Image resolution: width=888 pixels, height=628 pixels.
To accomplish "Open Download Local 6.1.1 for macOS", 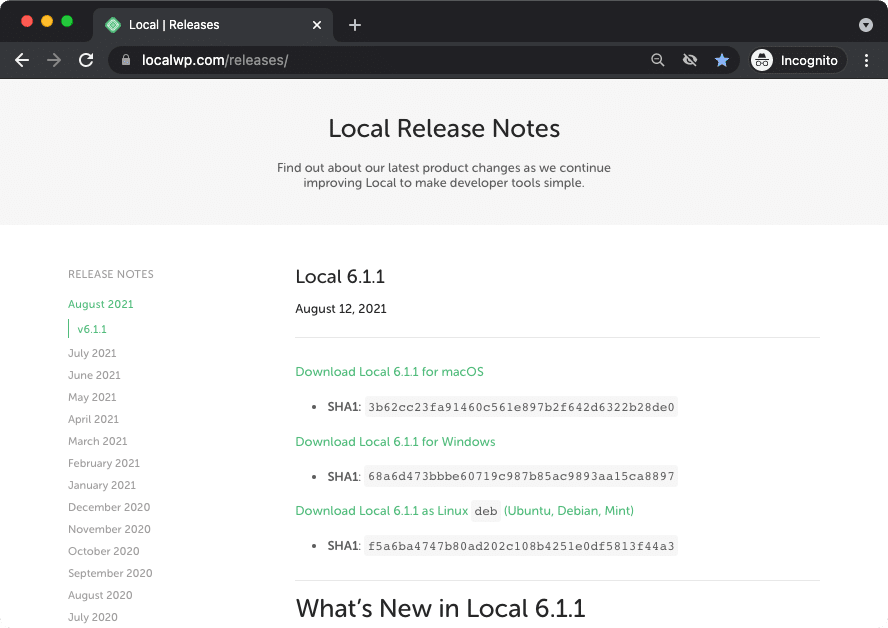I will tap(390, 372).
